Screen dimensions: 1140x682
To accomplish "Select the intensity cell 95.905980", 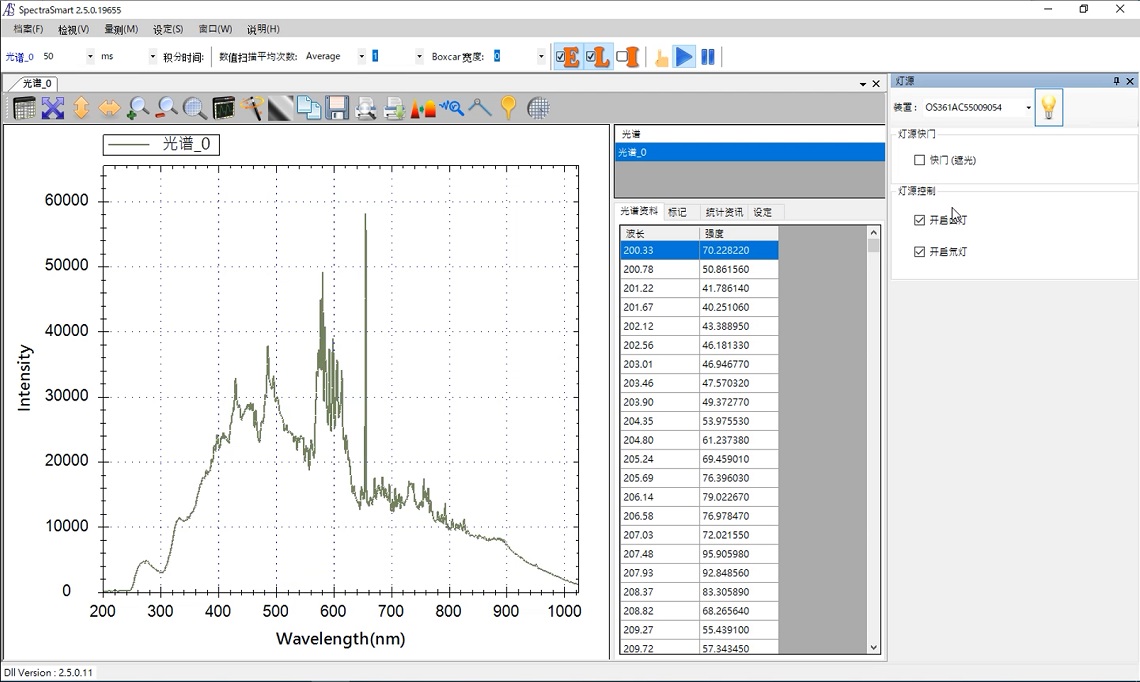I will click(x=739, y=554).
